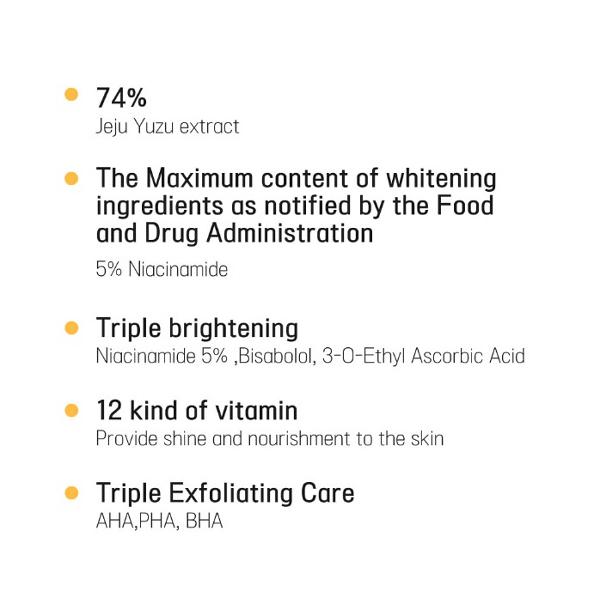Select the bullet next to "Triple brightening"
This screenshot has width=600, height=600.
[x=71, y=328]
